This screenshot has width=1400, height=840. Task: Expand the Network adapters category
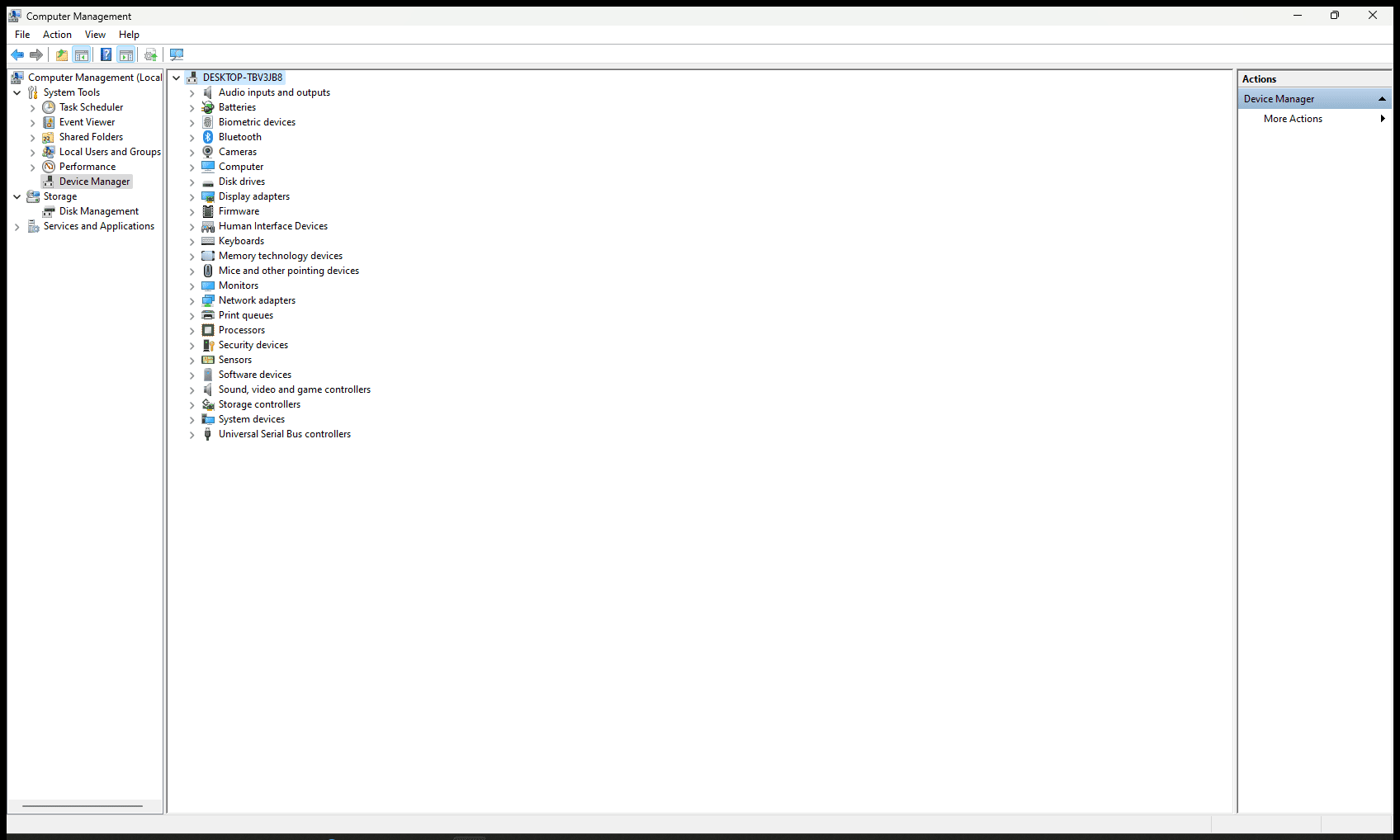[x=192, y=300]
